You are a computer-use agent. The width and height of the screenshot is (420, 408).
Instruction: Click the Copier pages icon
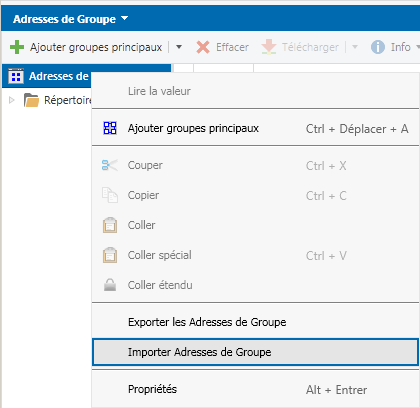click(x=110, y=195)
